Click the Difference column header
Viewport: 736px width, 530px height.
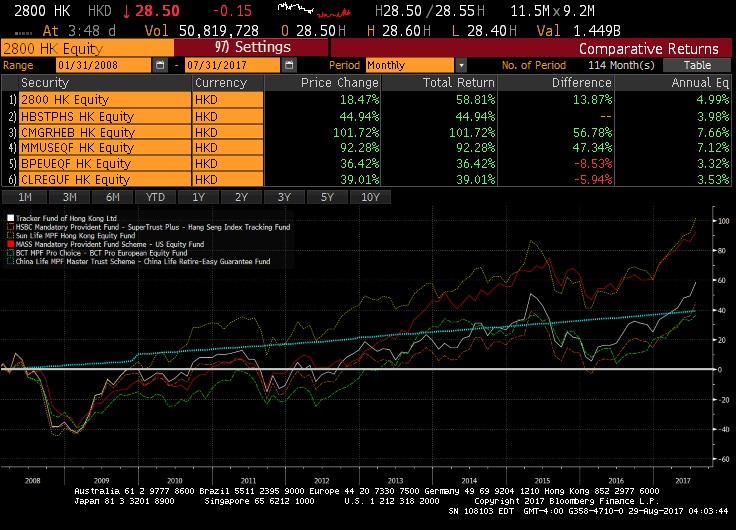pyautogui.click(x=556, y=83)
